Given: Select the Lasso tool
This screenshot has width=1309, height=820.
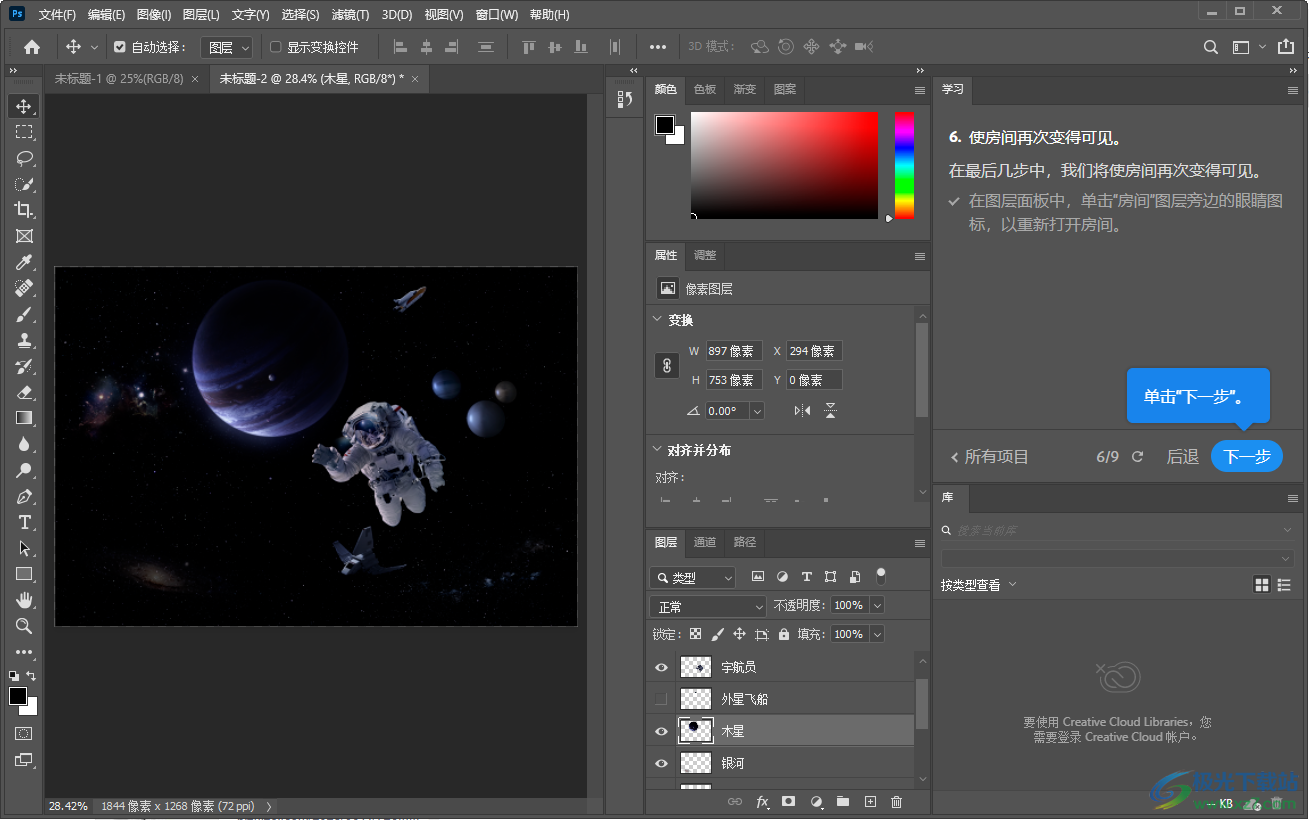Looking at the screenshot, I should [24, 157].
